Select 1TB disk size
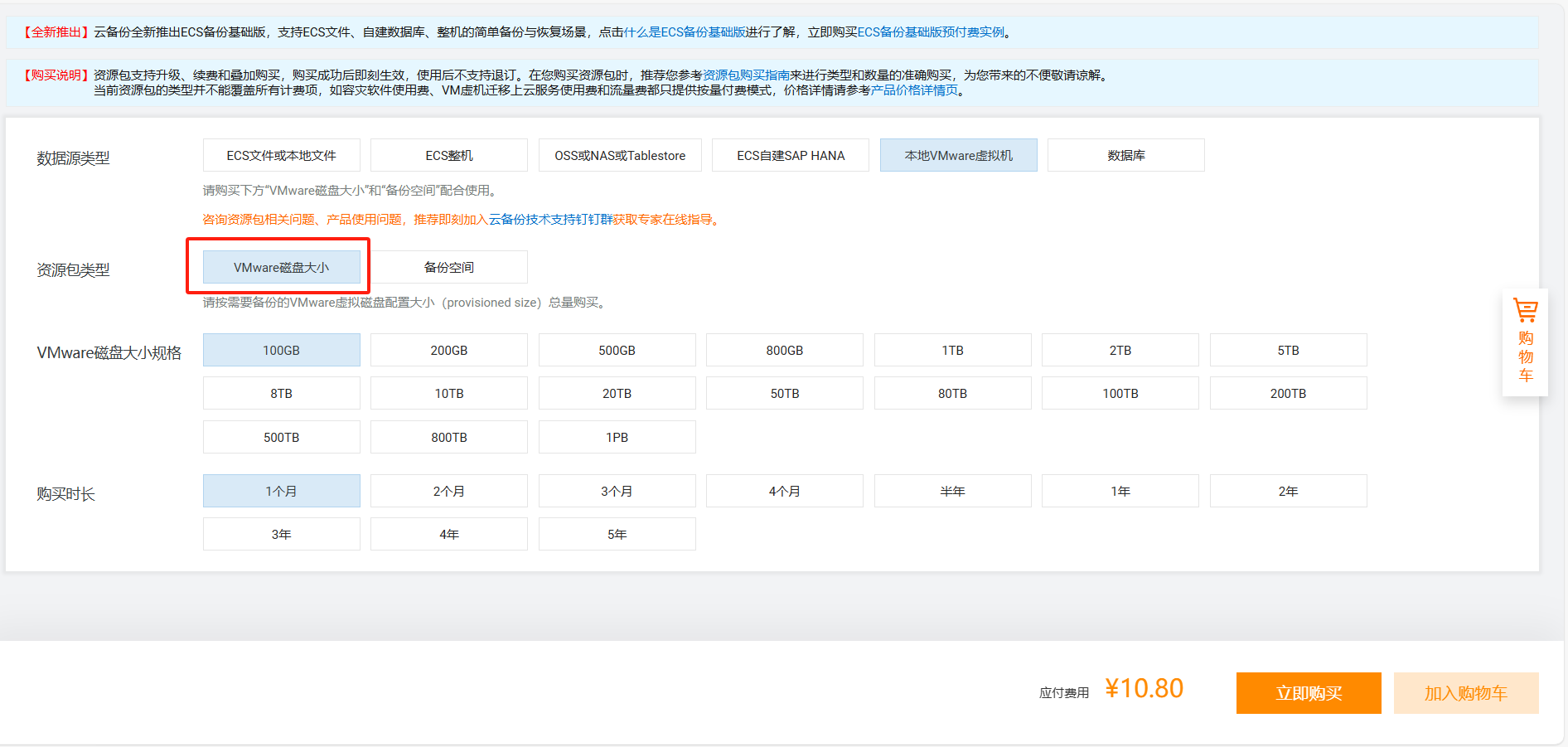Viewport: 1568px width, 747px height. coord(953,350)
